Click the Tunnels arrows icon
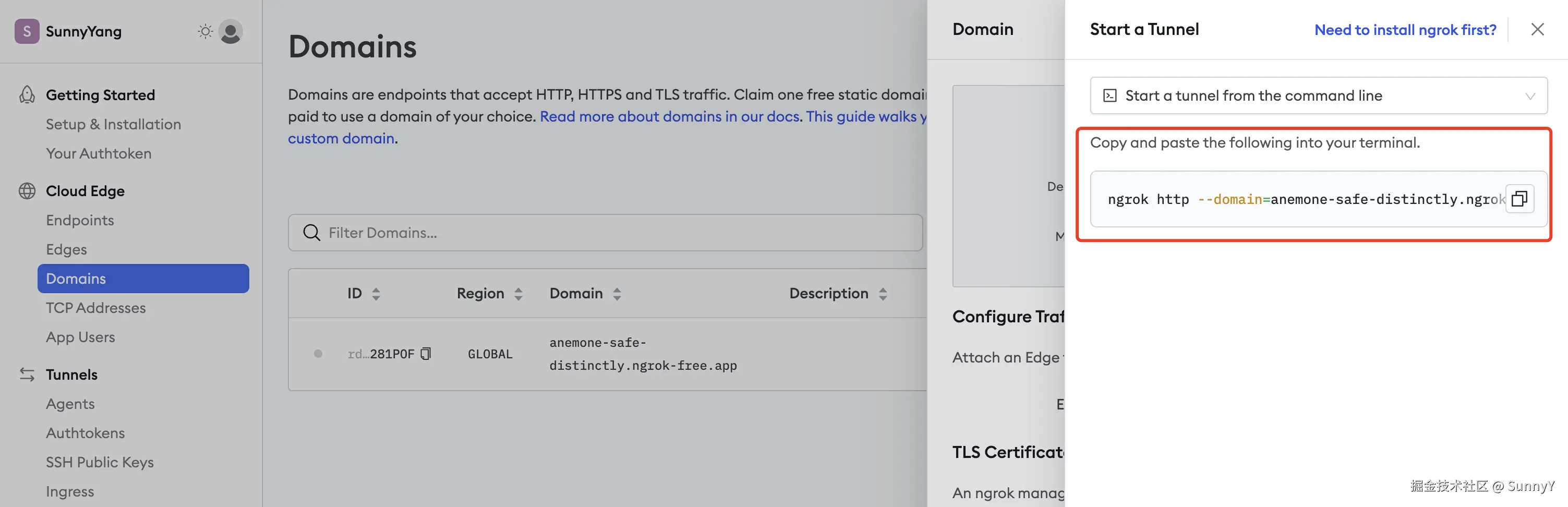The height and width of the screenshot is (507, 1568). coord(27,375)
